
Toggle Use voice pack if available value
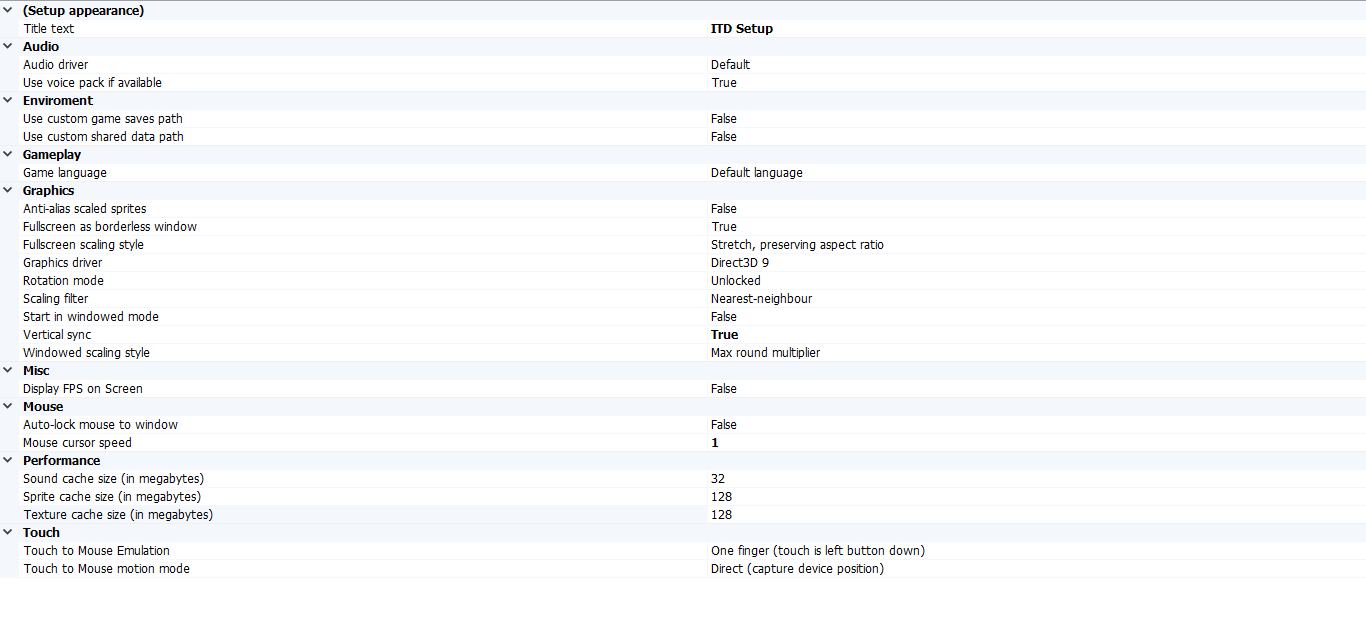click(1035, 83)
